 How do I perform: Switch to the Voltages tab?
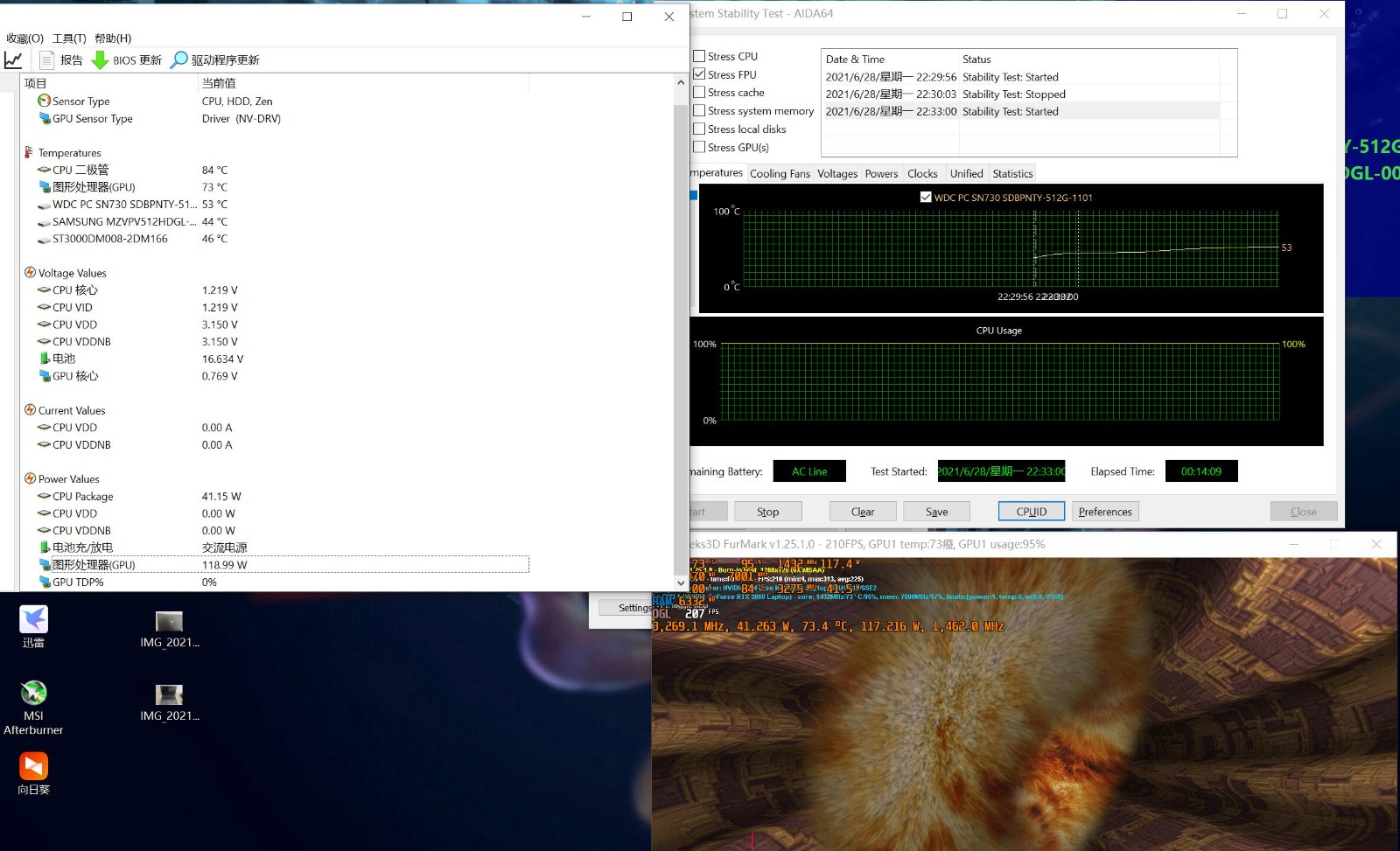(x=837, y=173)
